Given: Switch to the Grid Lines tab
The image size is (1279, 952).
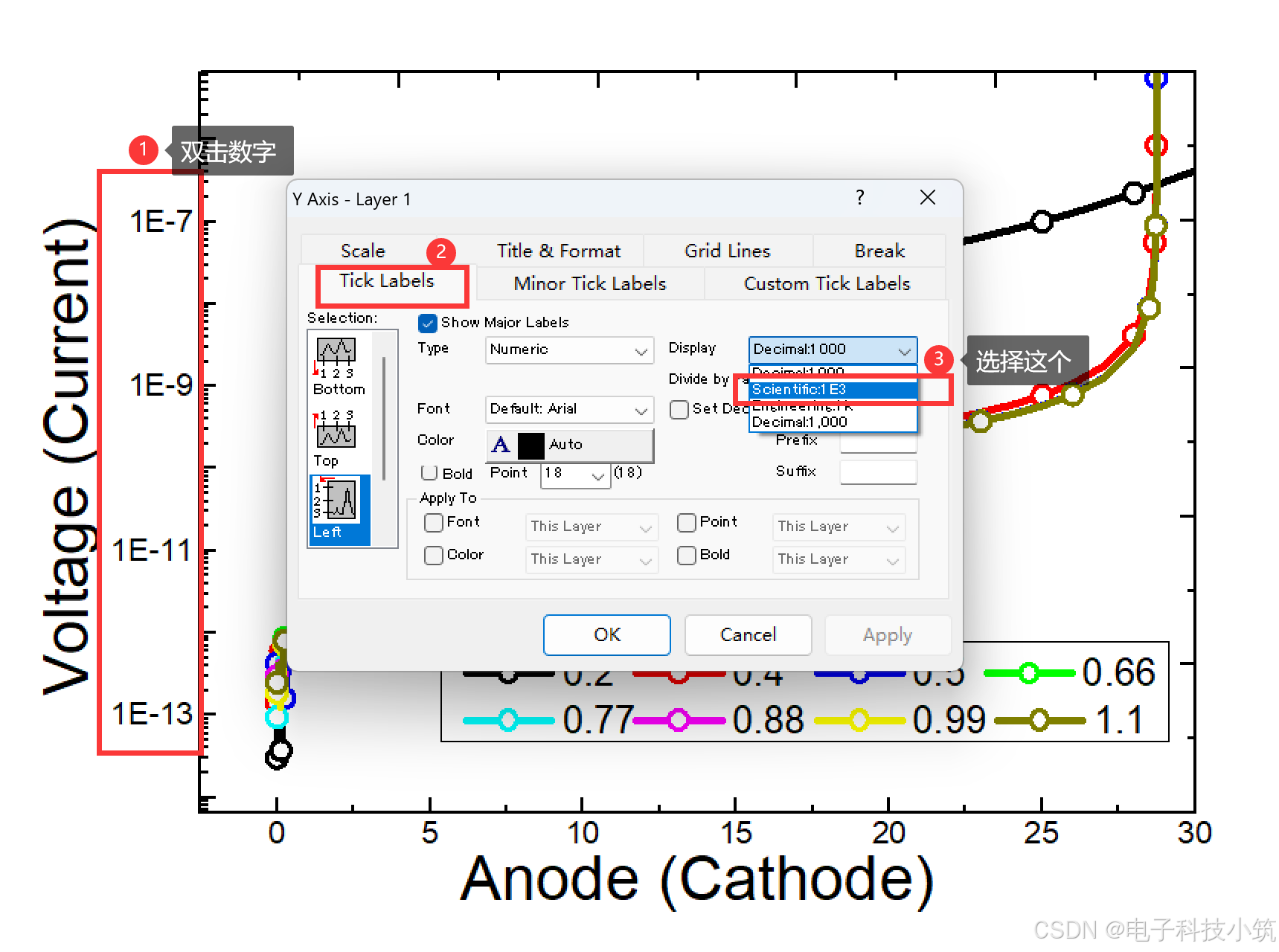Looking at the screenshot, I should click(x=728, y=251).
